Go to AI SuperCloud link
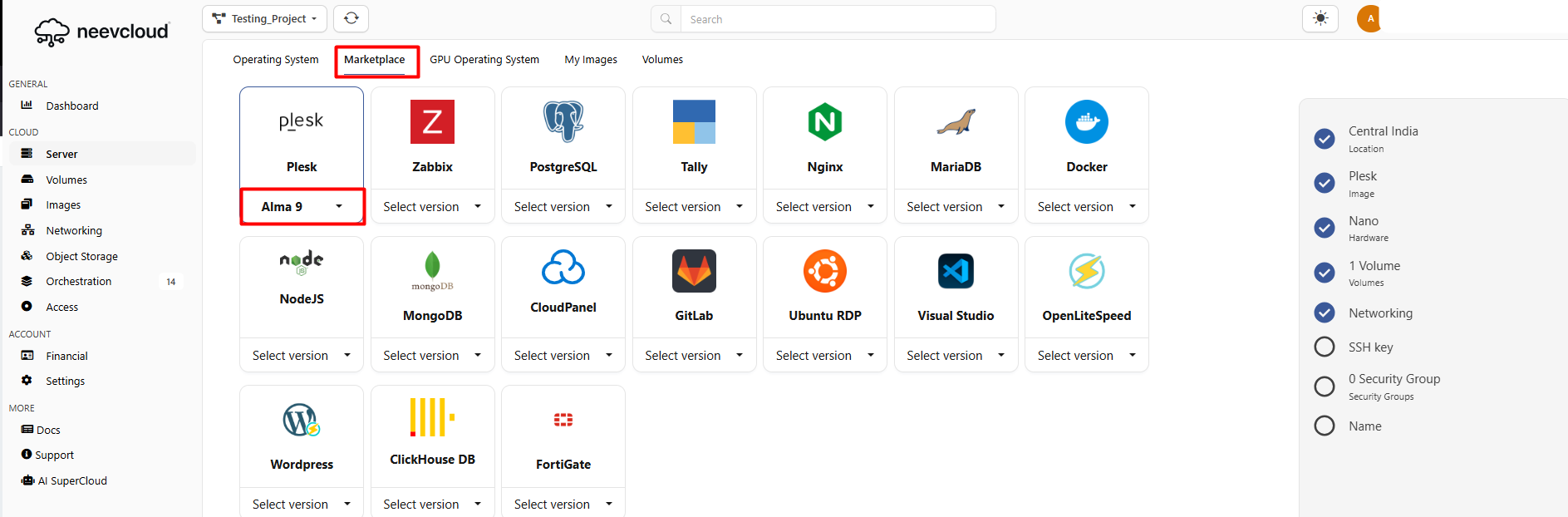 [72, 480]
